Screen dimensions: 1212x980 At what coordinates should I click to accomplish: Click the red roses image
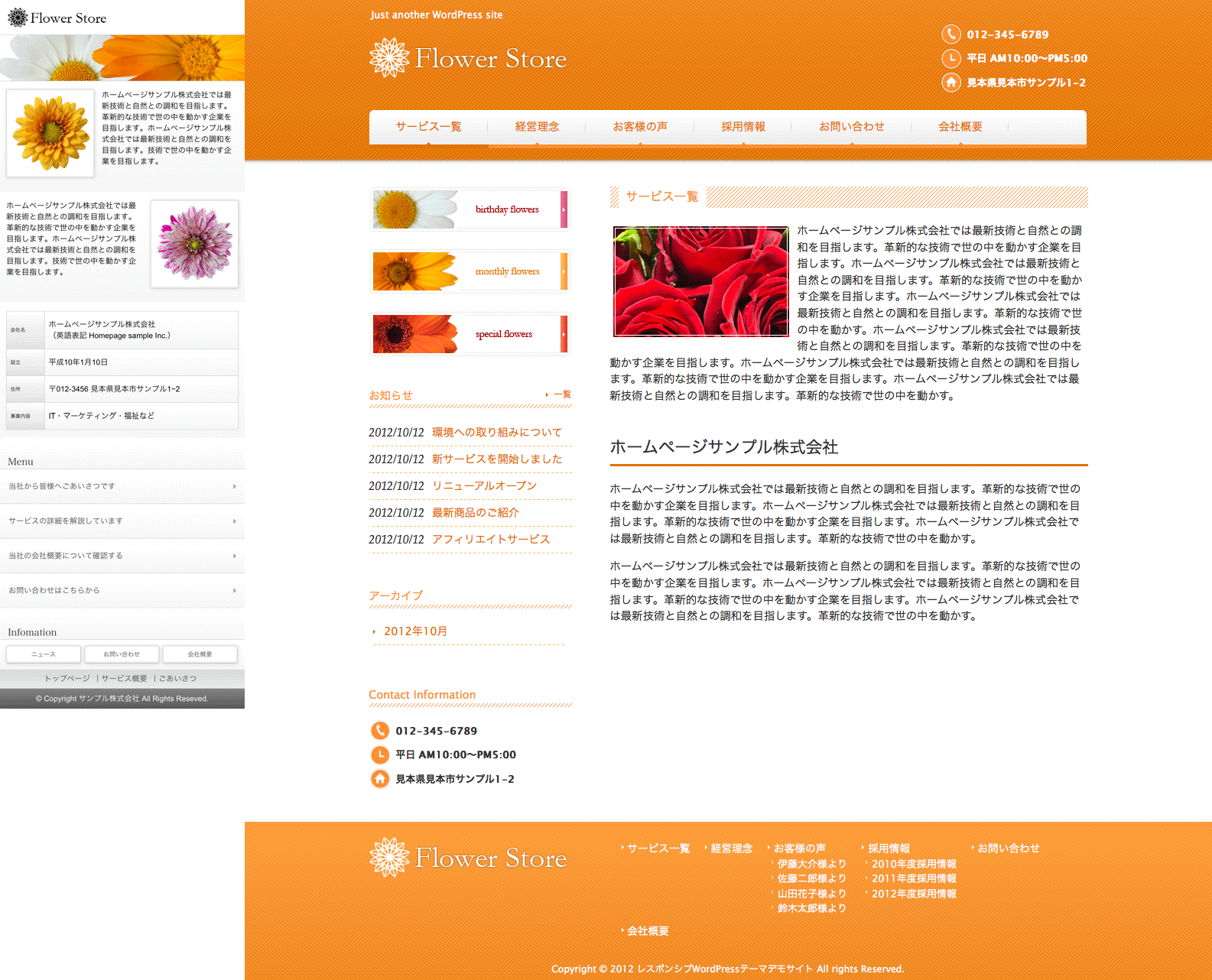click(700, 281)
